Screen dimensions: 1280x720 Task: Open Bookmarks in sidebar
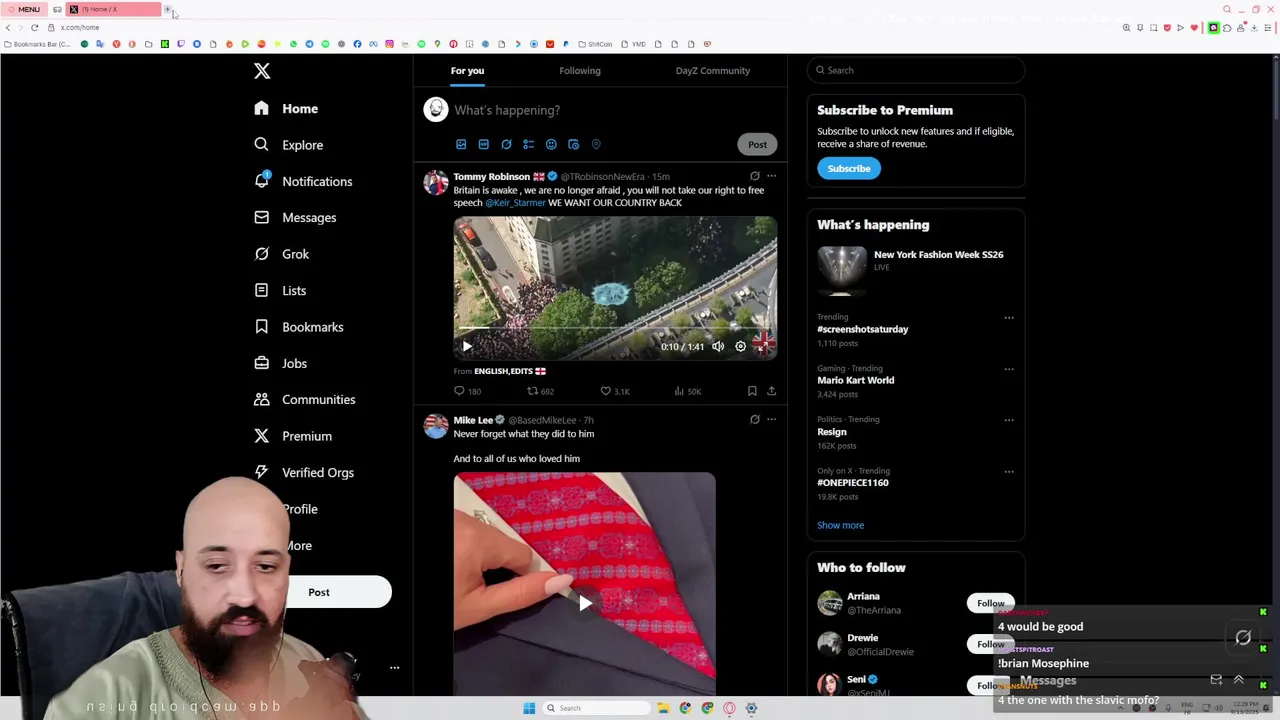[x=298, y=327]
